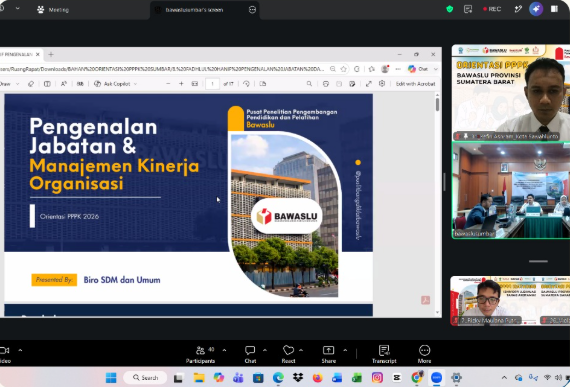The width and height of the screenshot is (570, 387).
Task: Click the Read aloud icon
Action: 64,84
